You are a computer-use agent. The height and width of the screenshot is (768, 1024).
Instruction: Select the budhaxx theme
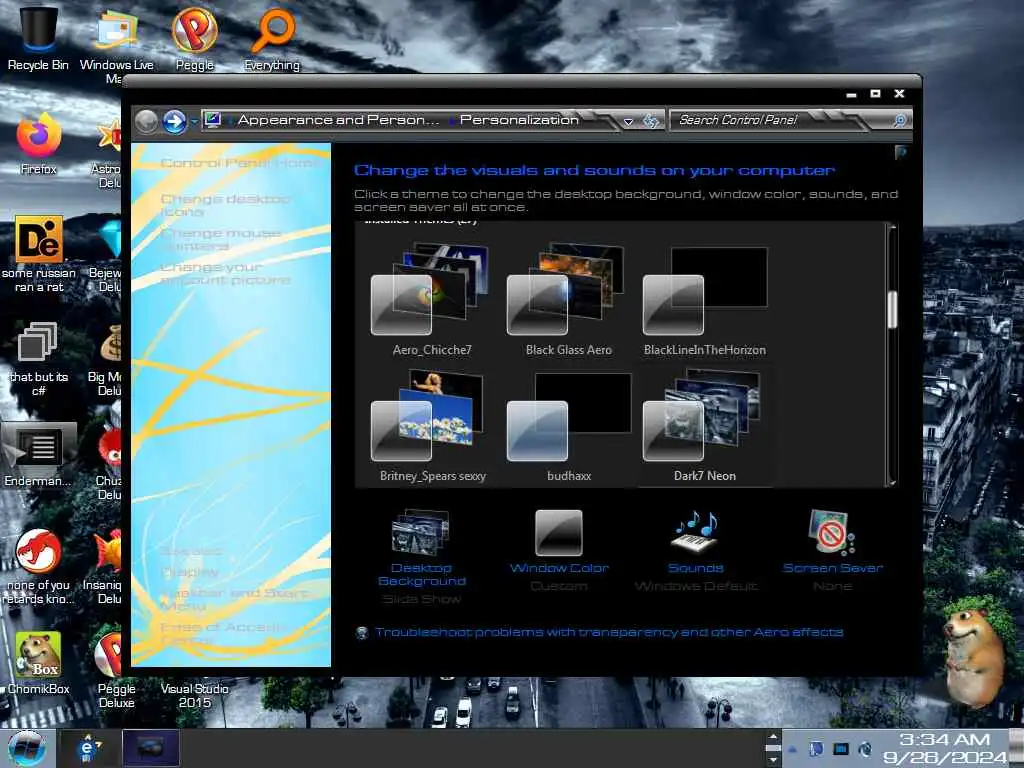pos(568,426)
